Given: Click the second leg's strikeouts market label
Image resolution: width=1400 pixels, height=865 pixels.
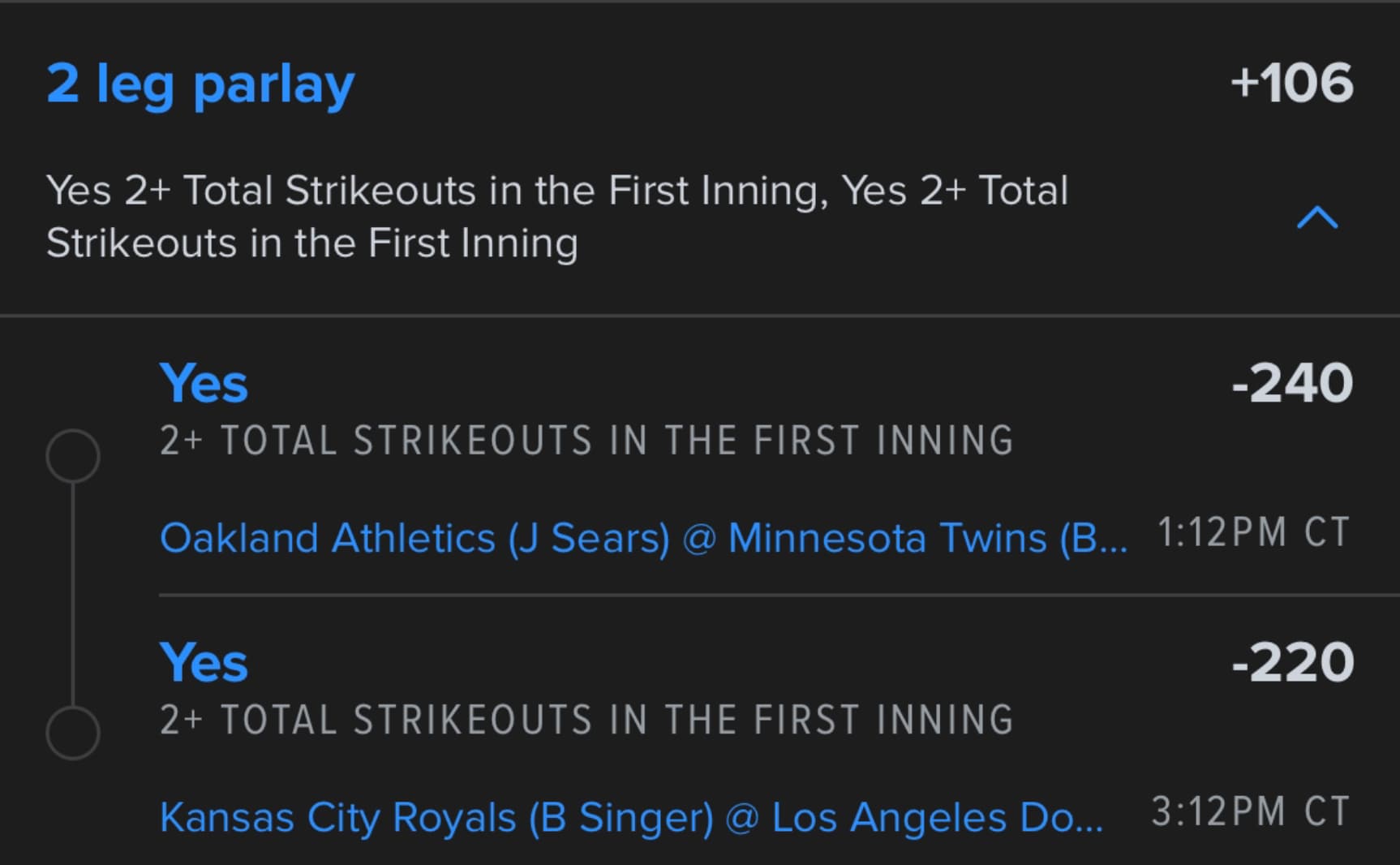Looking at the screenshot, I should 586,720.
